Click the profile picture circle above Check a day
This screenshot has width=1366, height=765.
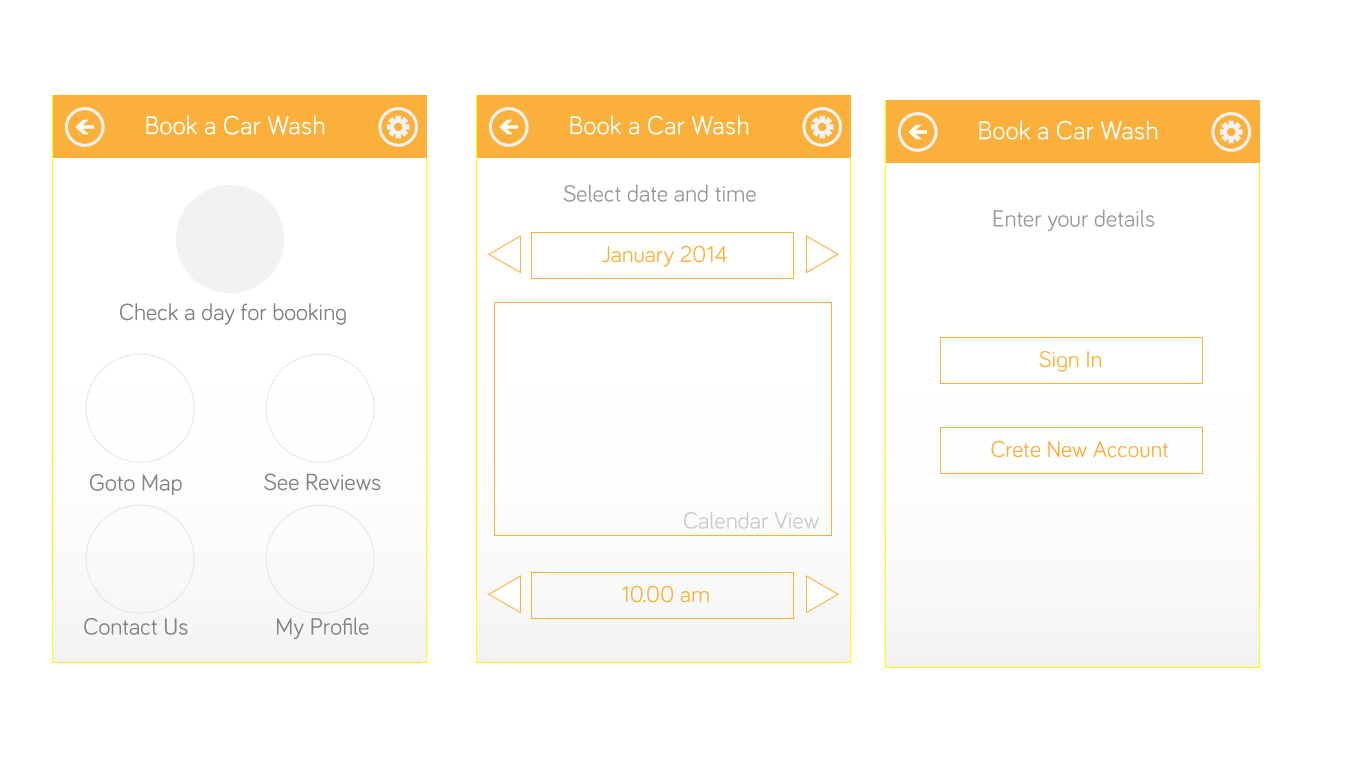tap(230, 238)
